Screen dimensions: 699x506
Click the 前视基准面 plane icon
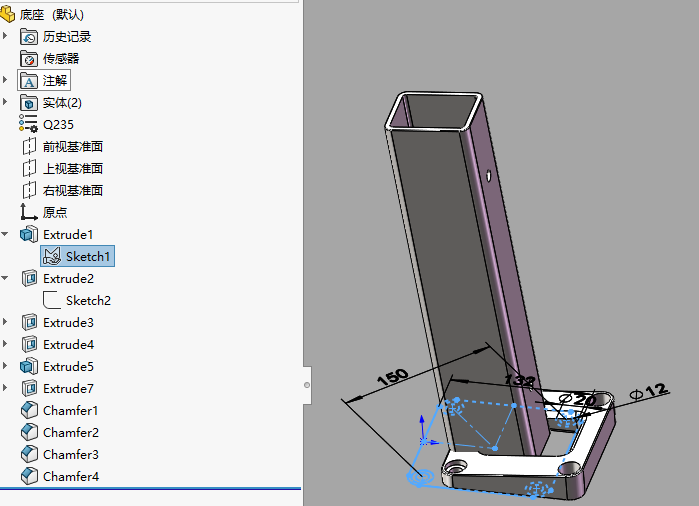(29, 146)
